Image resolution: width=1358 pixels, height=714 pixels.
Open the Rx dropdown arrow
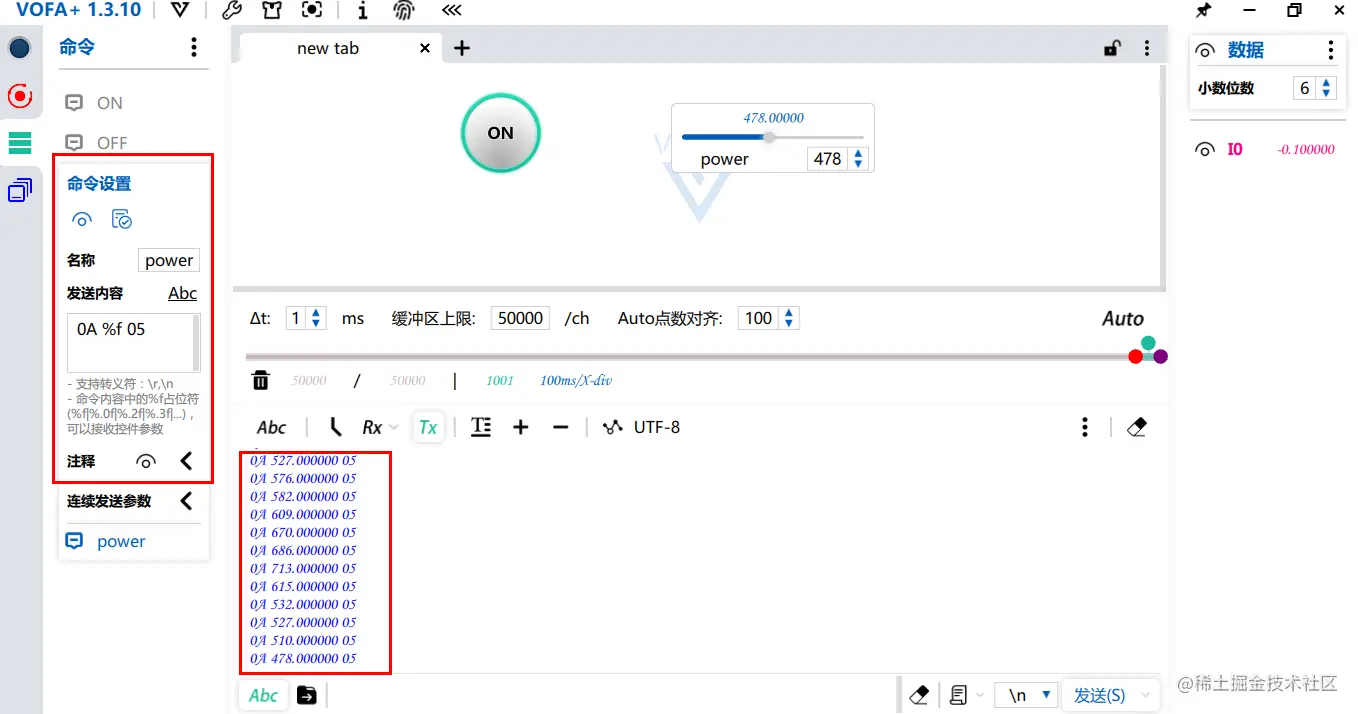tap(394, 427)
